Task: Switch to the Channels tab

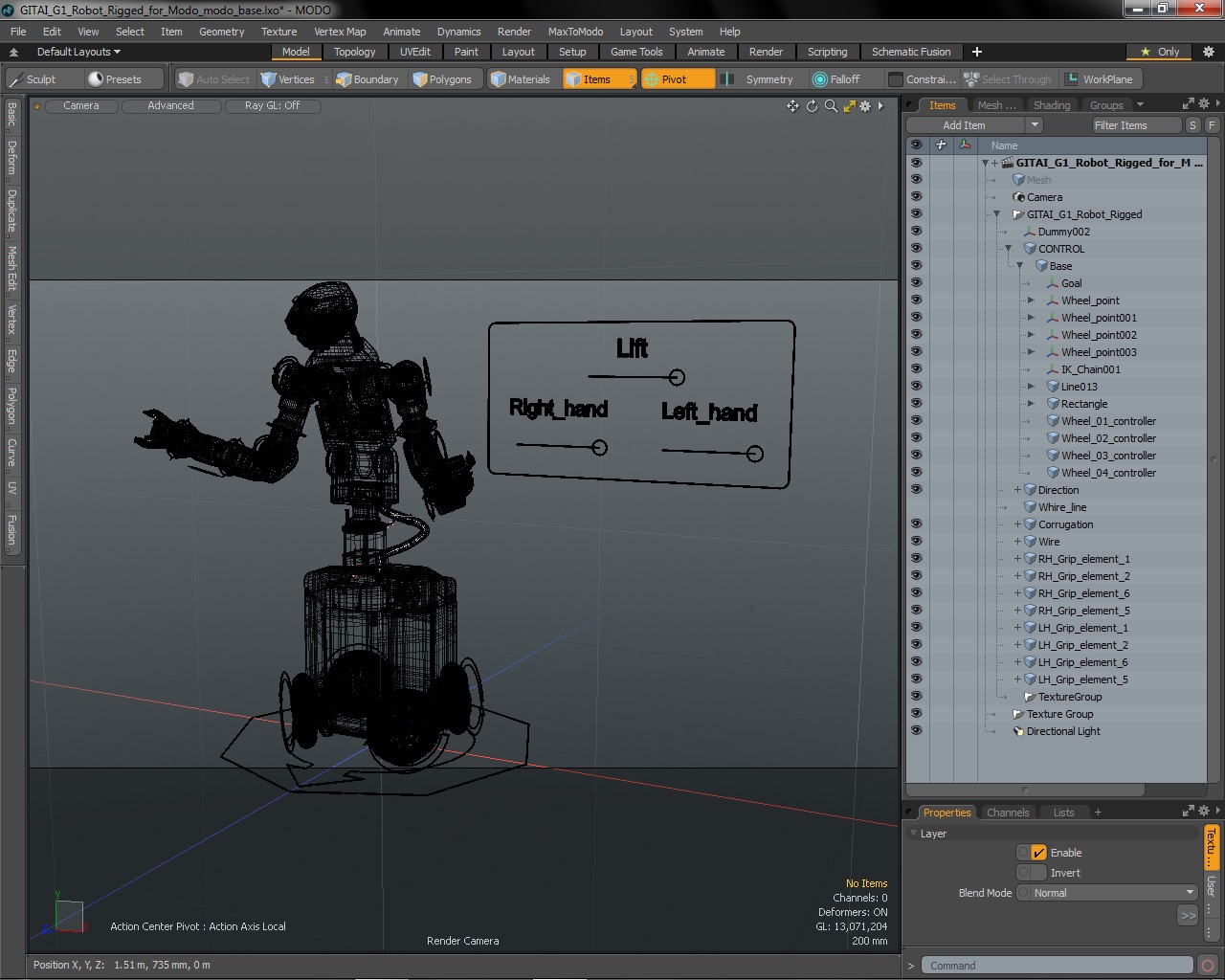Action: (x=1008, y=813)
